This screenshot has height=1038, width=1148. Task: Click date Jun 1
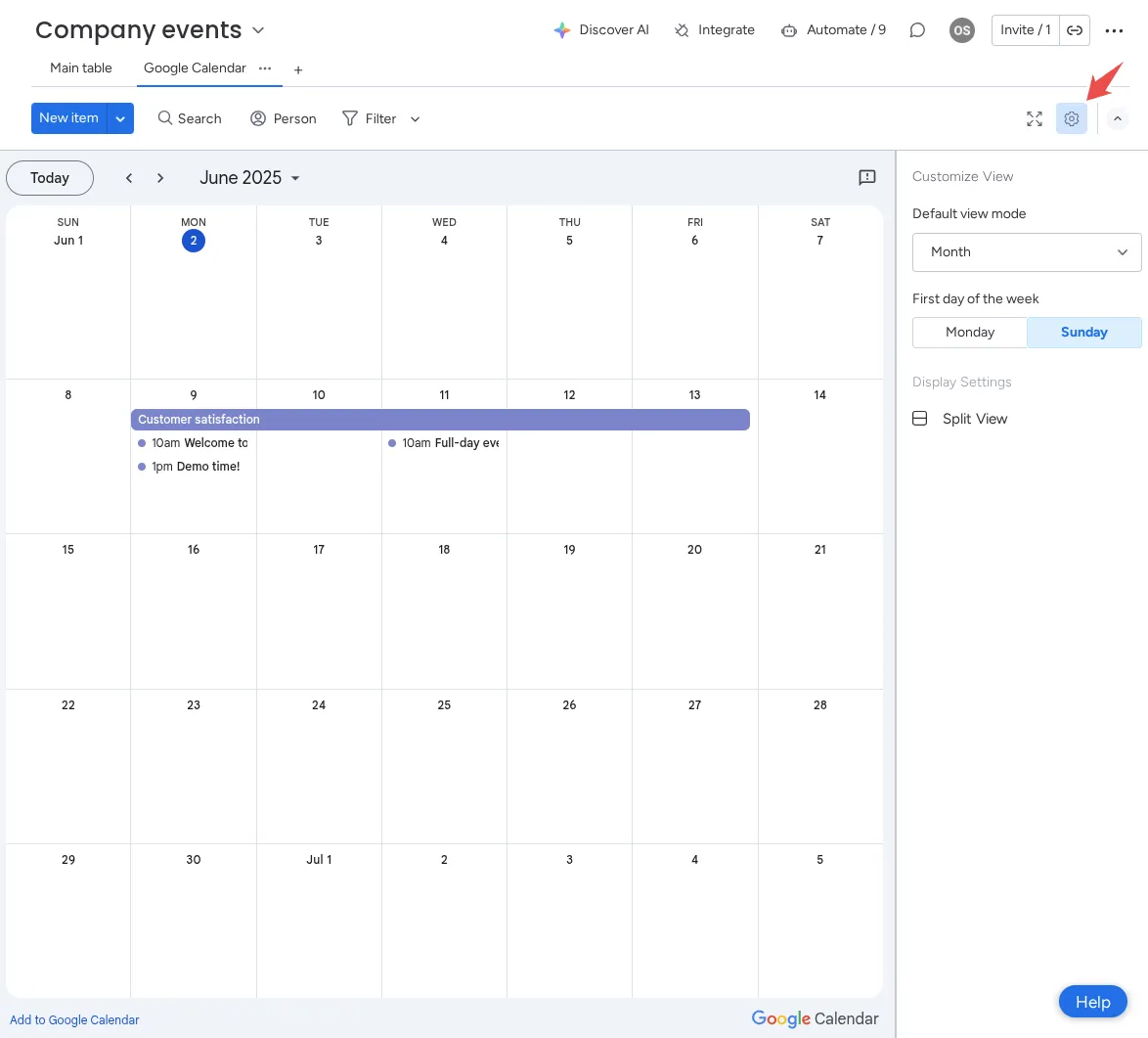point(68,241)
